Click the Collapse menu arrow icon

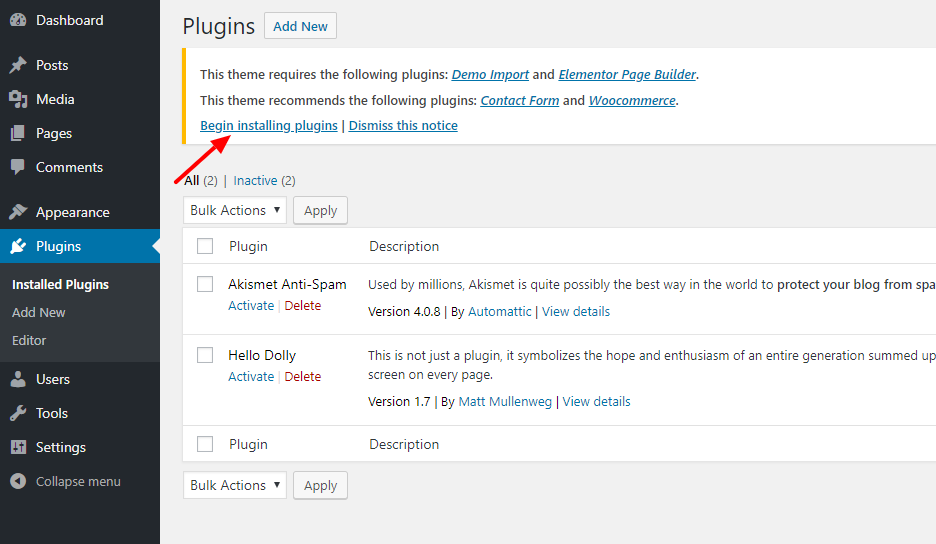18,481
